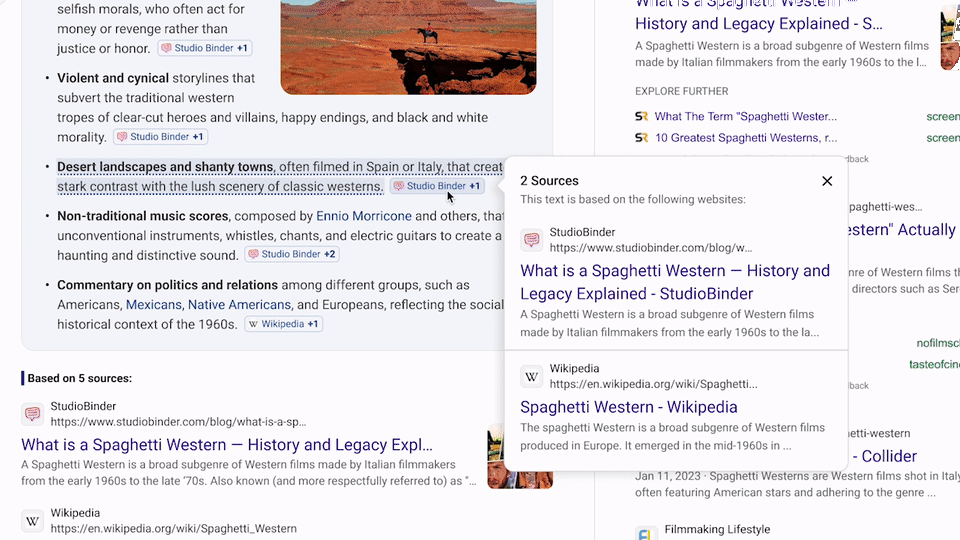Open Collider search result title

(x=883, y=456)
